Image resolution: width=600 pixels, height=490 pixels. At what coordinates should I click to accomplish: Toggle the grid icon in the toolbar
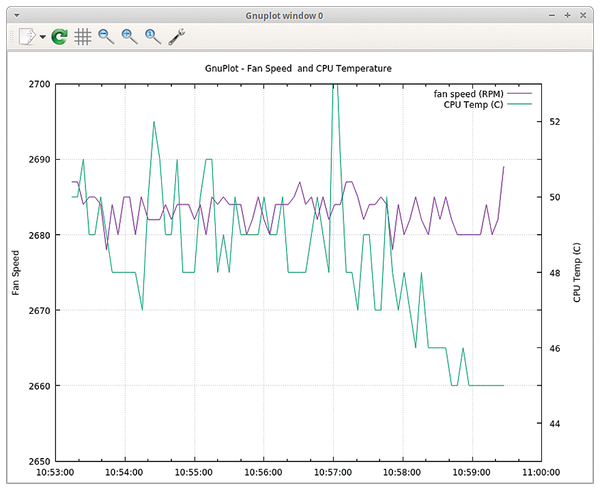(x=83, y=37)
